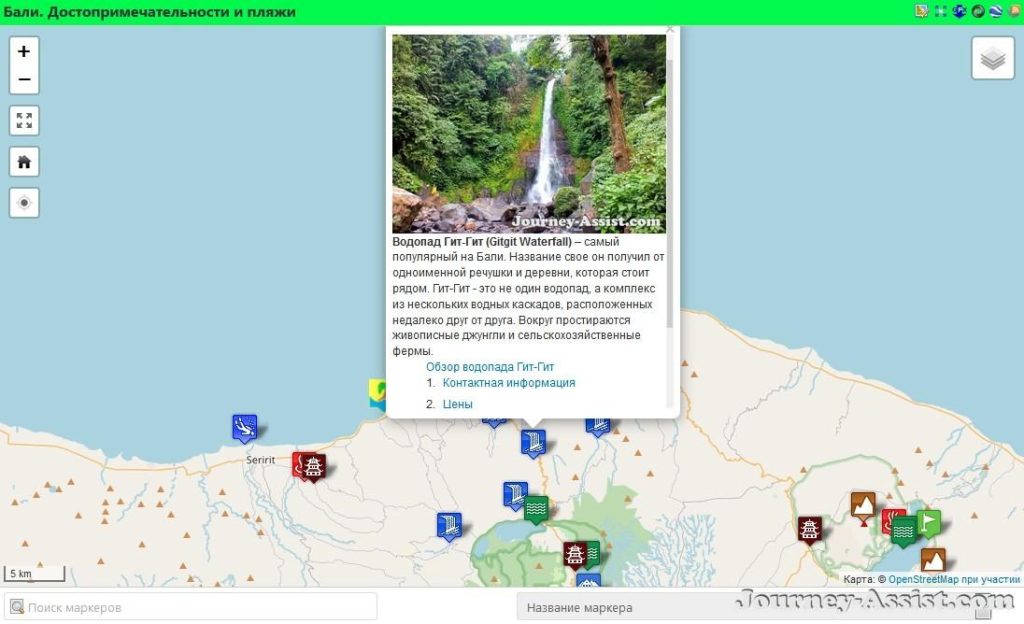Viewport: 1024px width, 624px height.
Task: Select the yellow-green marker left of popup
Action: 377,394
